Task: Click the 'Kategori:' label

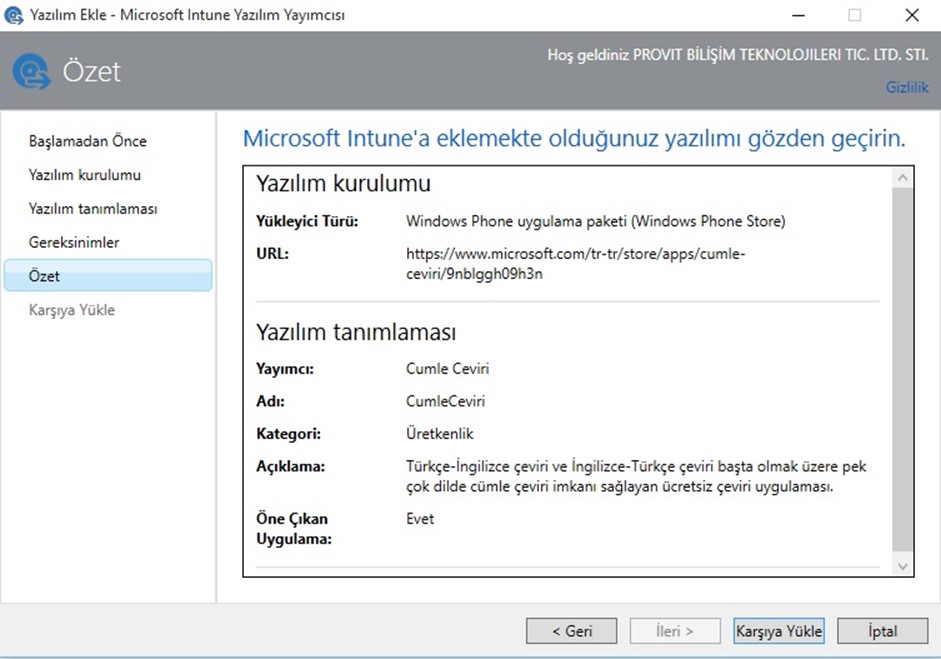Action: click(289, 433)
